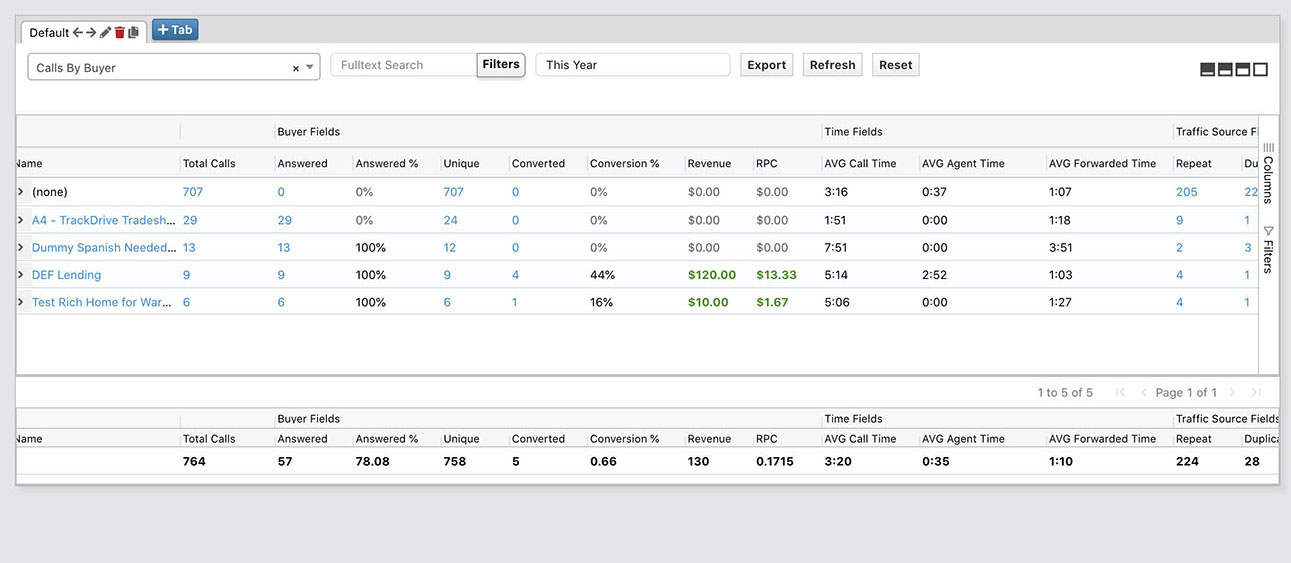Select the $13.33 RPC cell
Viewport: 1291px width, 563px height.
click(x=776, y=275)
